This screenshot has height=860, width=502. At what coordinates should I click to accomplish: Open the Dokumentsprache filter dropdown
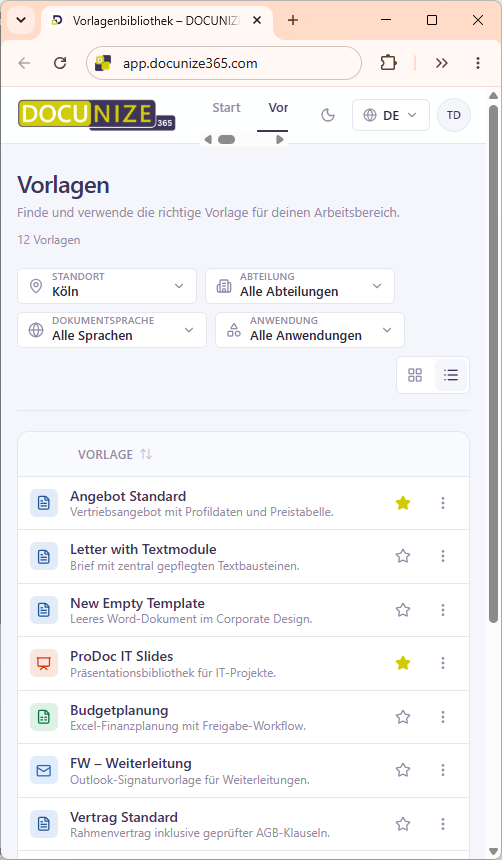point(112,330)
